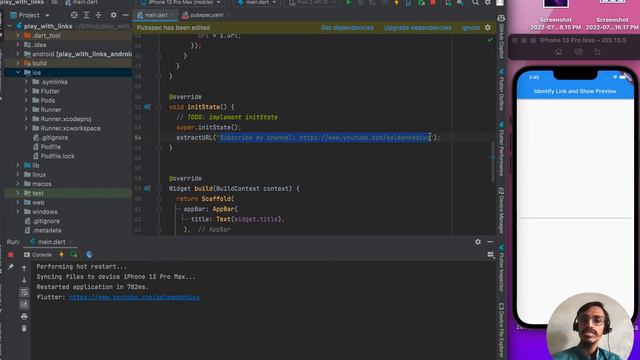Collapse play_with_links project root
This screenshot has height=360, width=640.
pos(10,26)
